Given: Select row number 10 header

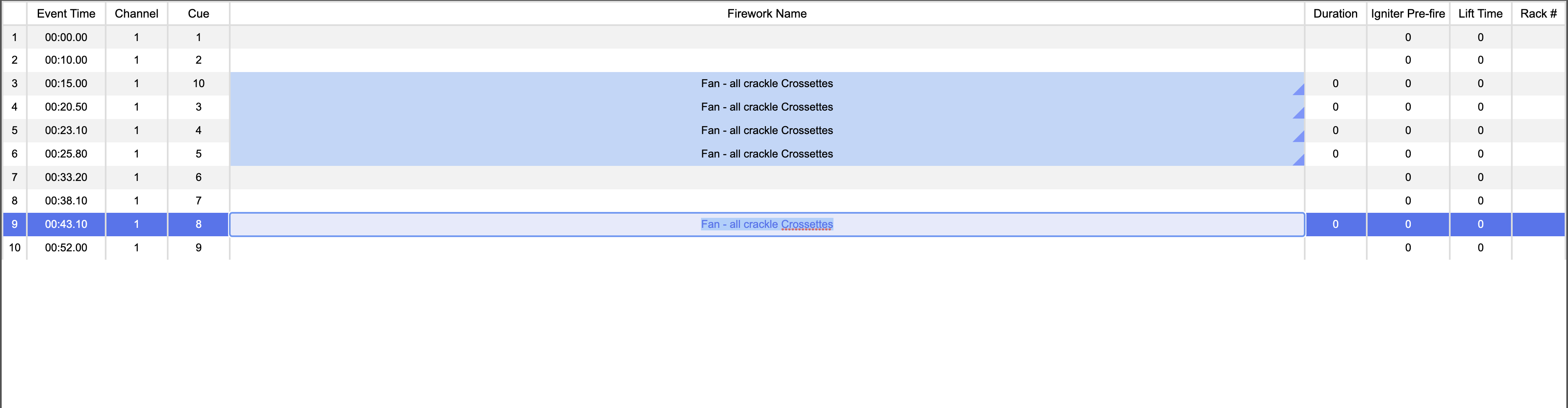Looking at the screenshot, I should click(x=15, y=248).
